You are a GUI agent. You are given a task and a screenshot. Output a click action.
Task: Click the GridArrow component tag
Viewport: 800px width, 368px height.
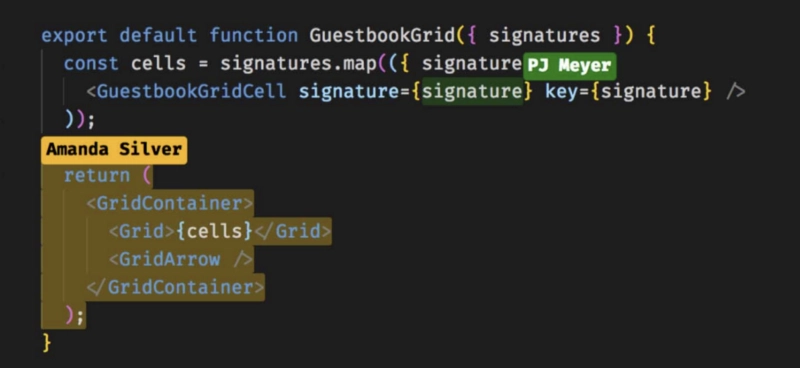pos(181,259)
